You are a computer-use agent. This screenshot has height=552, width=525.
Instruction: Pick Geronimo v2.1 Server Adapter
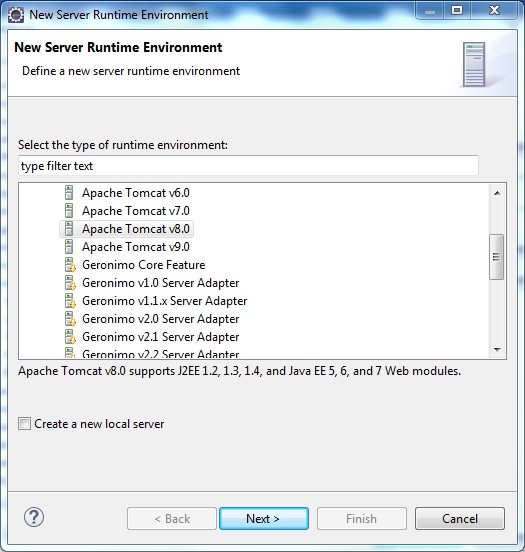pos(161,337)
